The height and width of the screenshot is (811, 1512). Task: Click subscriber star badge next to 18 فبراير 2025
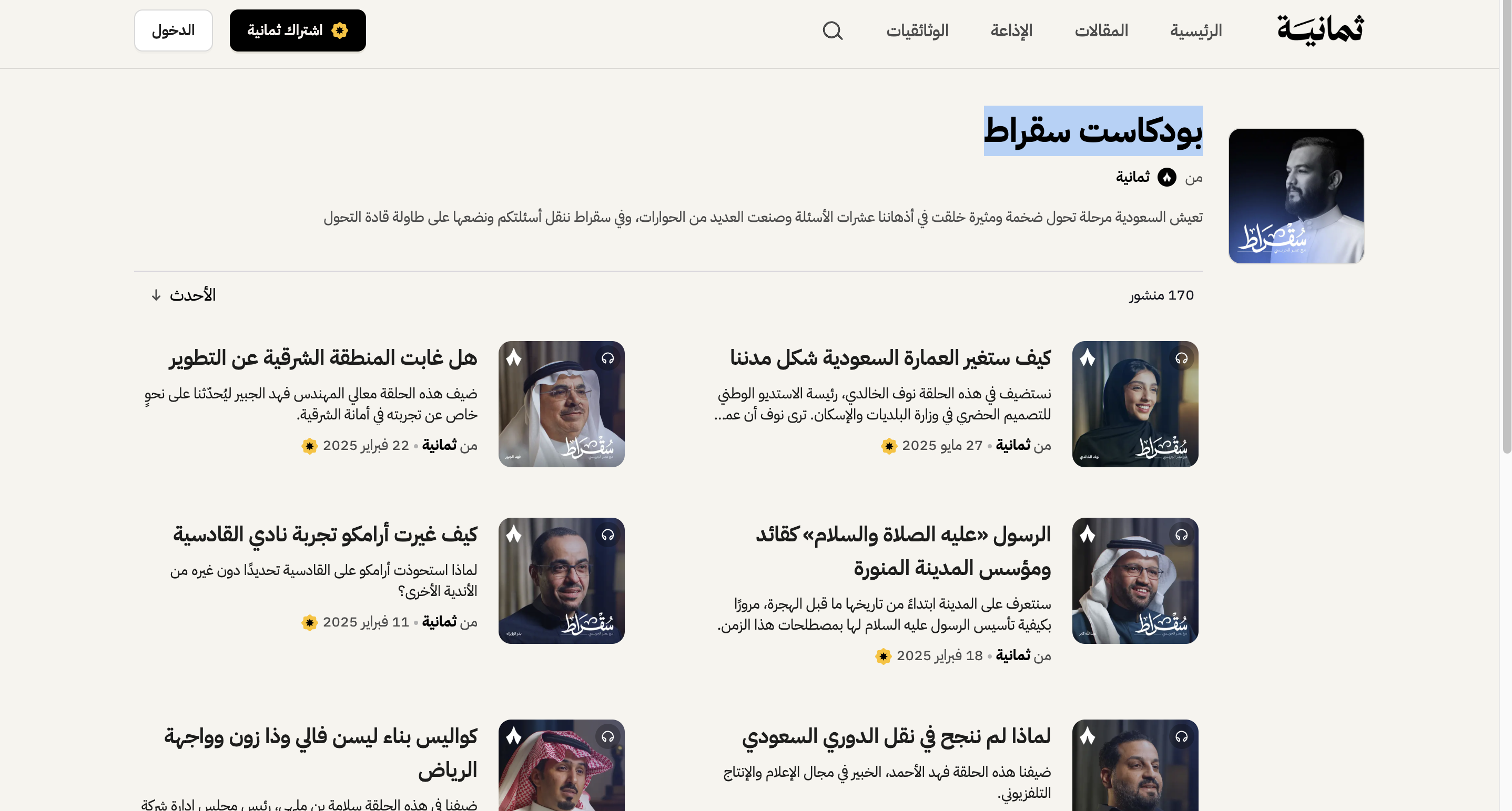(x=883, y=656)
